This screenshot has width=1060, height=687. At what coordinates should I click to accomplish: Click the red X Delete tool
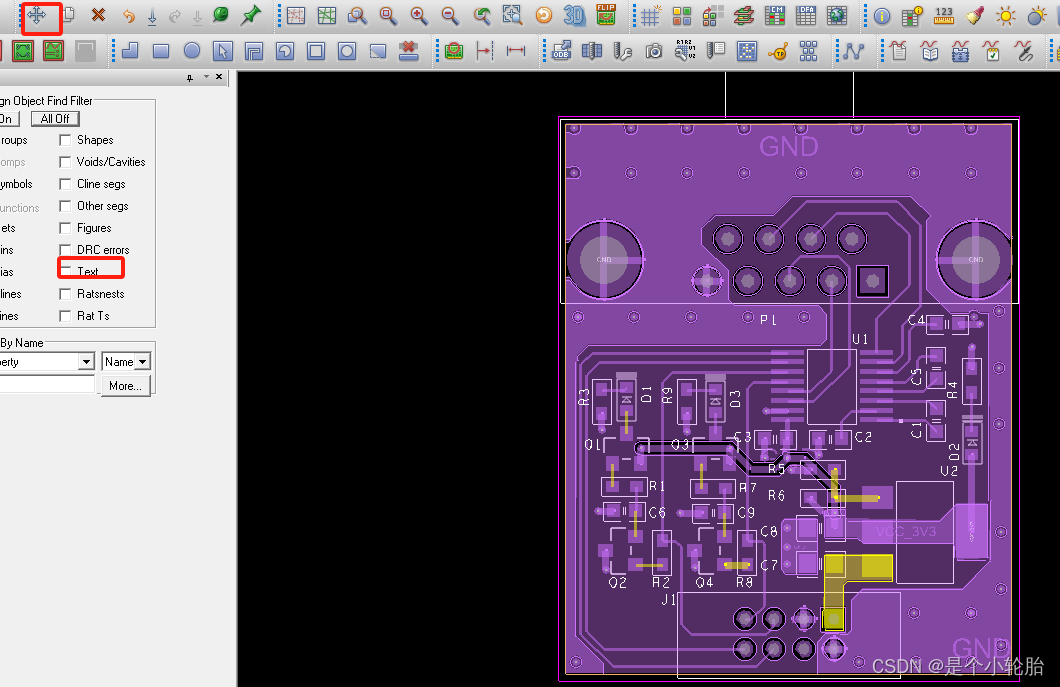96,16
